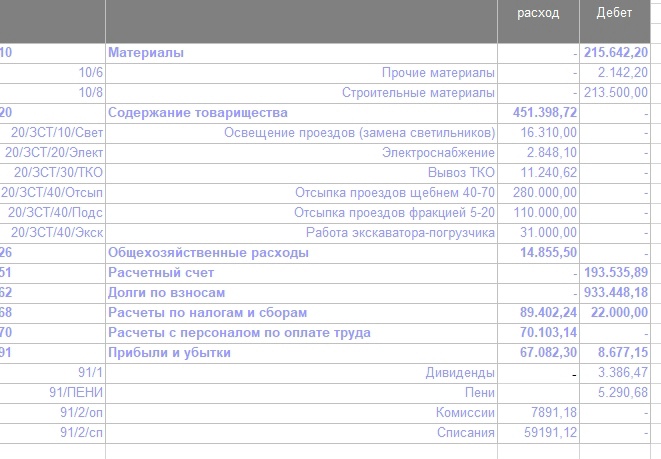661x459 pixels.
Task: Click the 'Долги по взносам' row name
Action: [167, 293]
